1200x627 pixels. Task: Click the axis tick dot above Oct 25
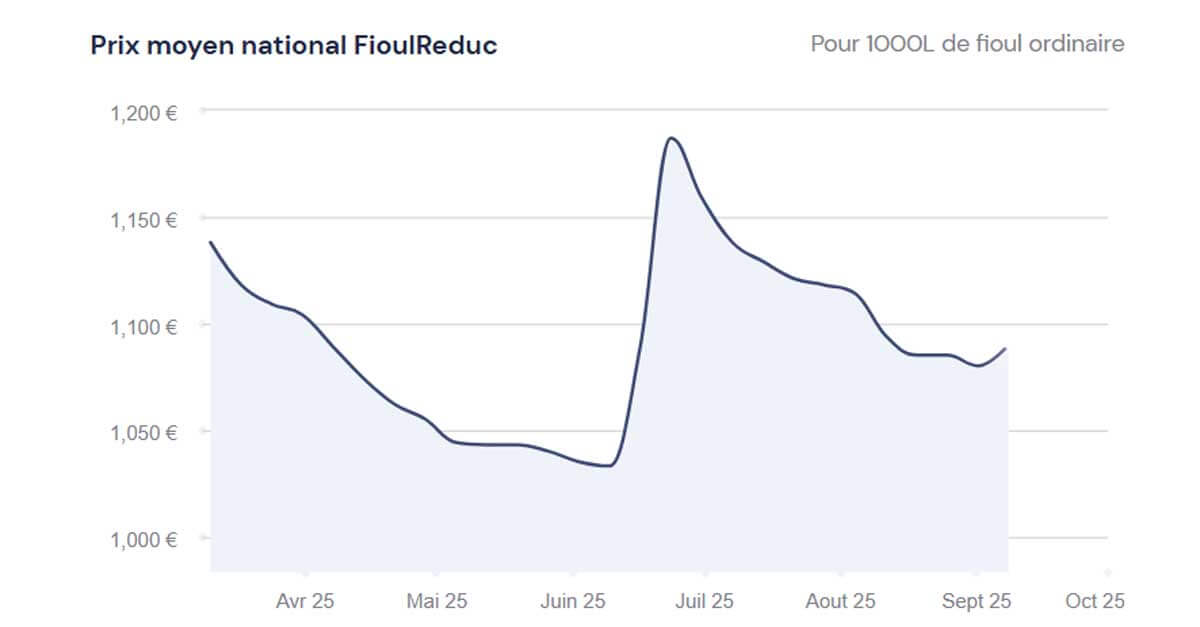click(1108, 573)
